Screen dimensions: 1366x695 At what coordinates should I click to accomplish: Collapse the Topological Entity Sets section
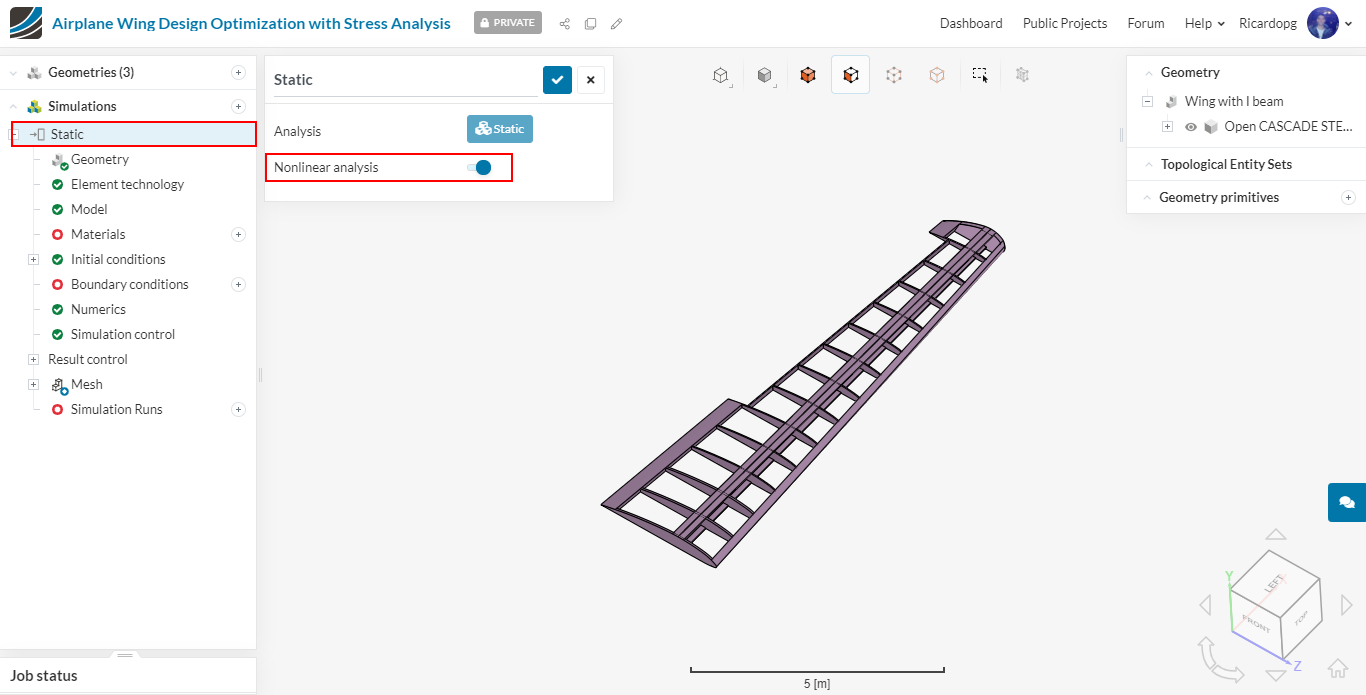pos(1147,164)
